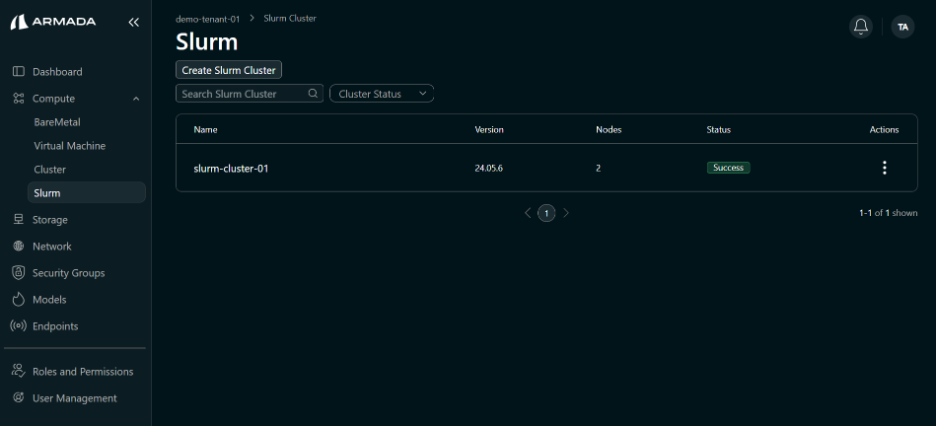Screen dimensions: 936x426
Task: Go to previous page arrow
Action: (528, 213)
